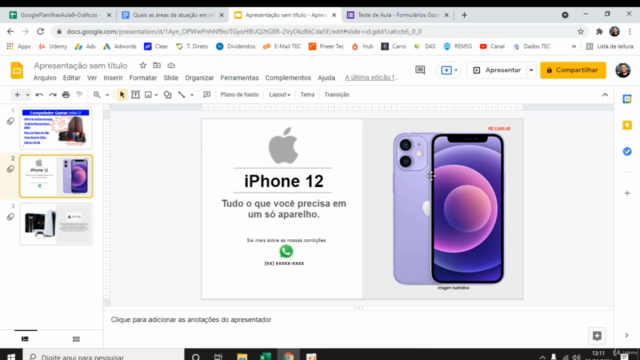Activate the paint format tool

coord(79,95)
